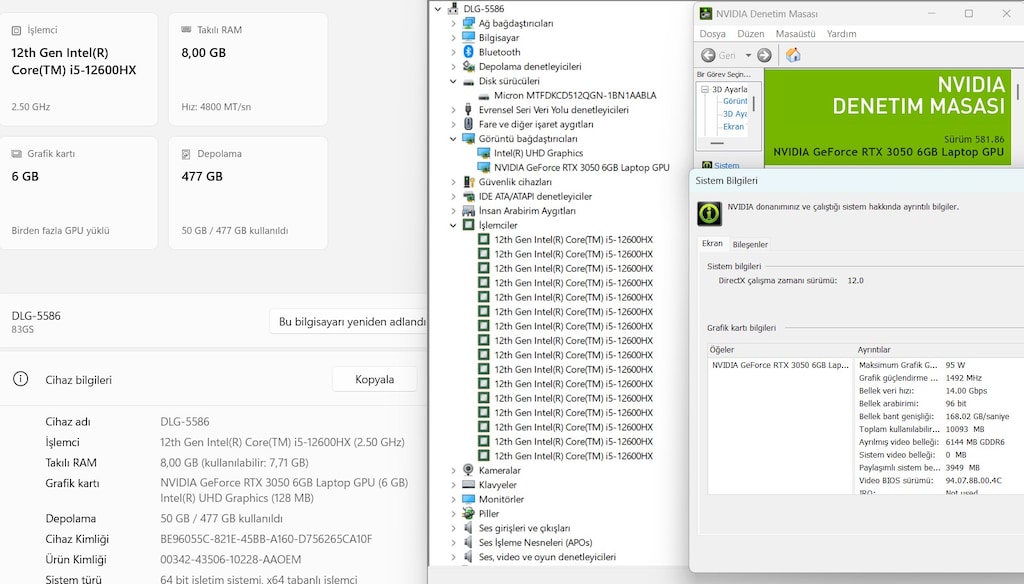Screen dimensions: 1024x584
Task: Click the Kopyala button
Action: [374, 379]
